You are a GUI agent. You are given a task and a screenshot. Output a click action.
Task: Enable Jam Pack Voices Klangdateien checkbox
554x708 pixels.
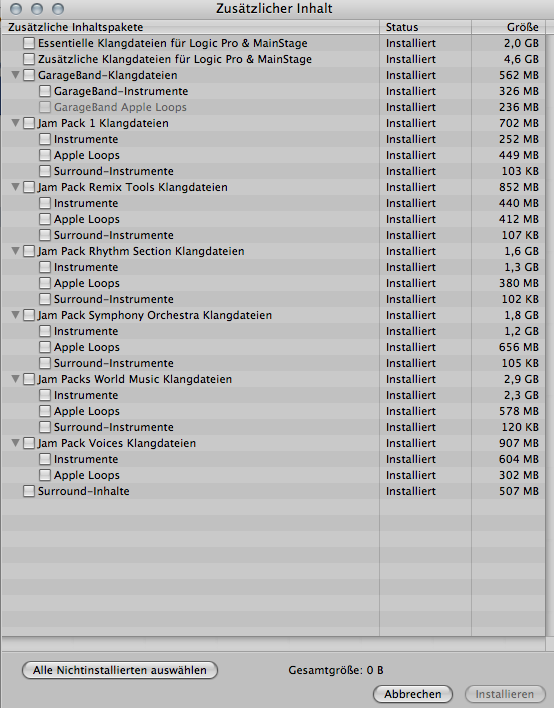tap(29, 443)
